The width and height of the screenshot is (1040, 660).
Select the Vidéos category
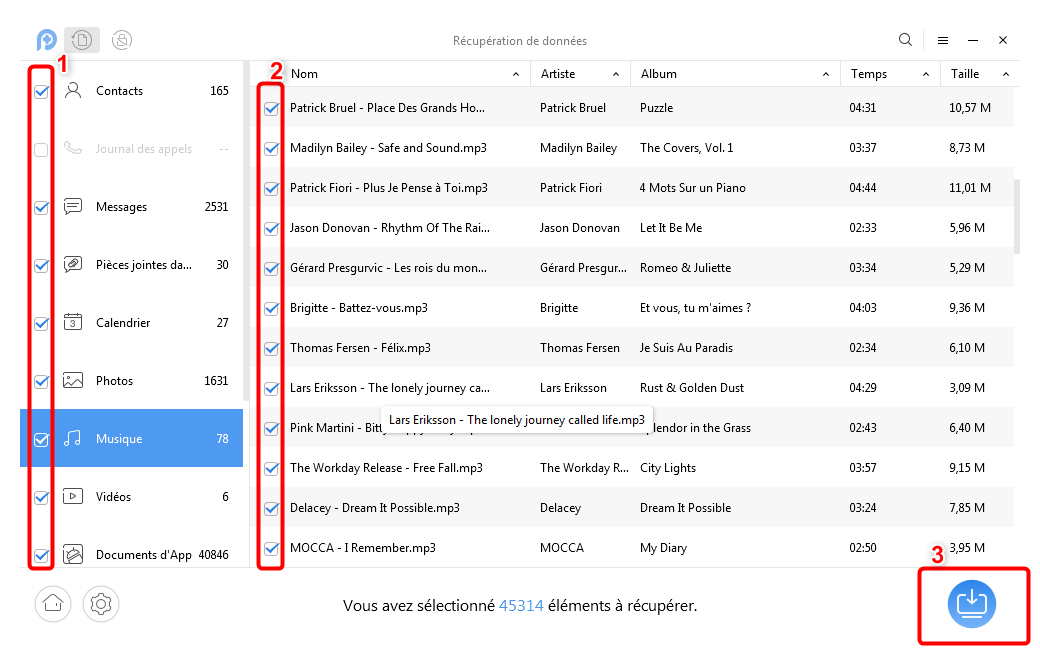(113, 497)
